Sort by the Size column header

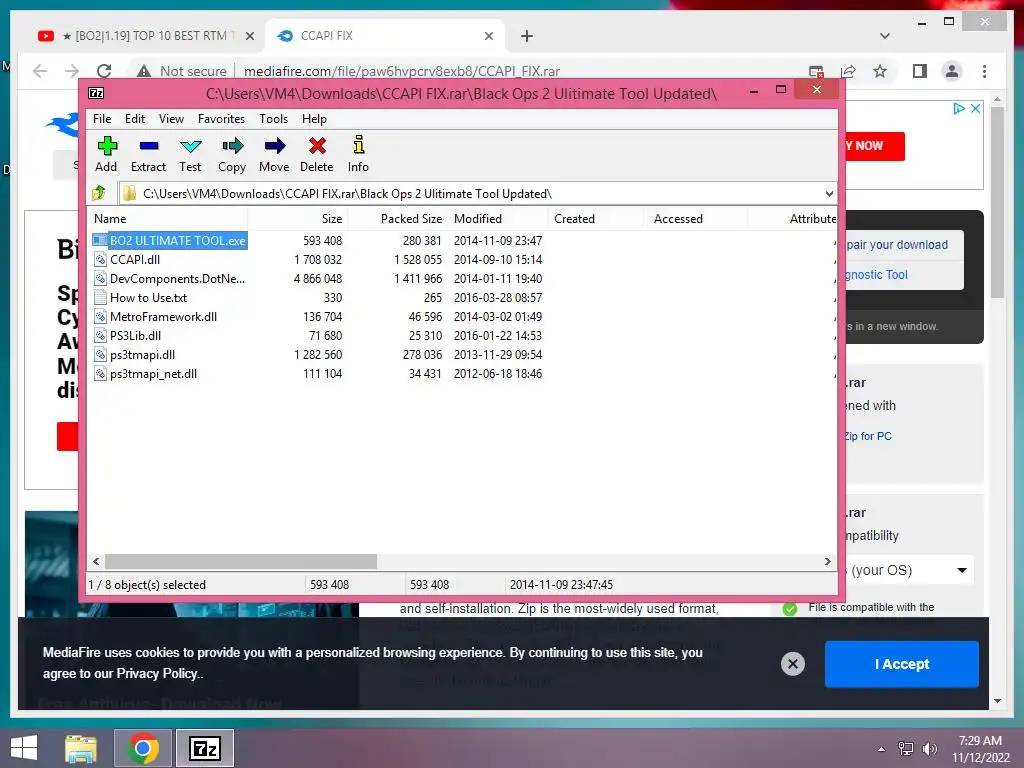click(297, 219)
